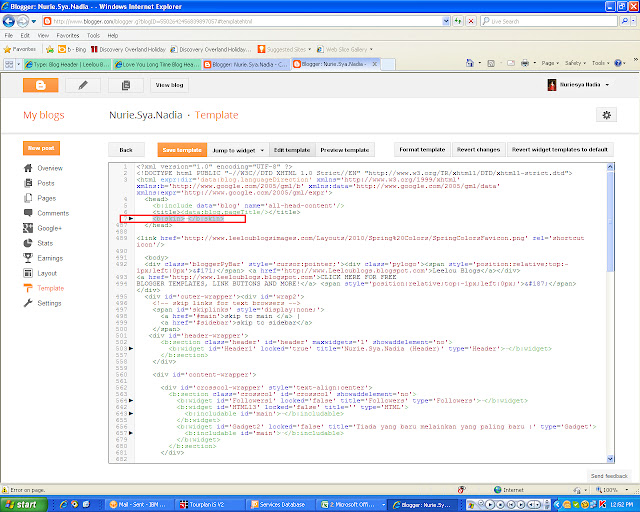Click Edit template button
Viewport: 640px width, 512px height.
coord(292,150)
